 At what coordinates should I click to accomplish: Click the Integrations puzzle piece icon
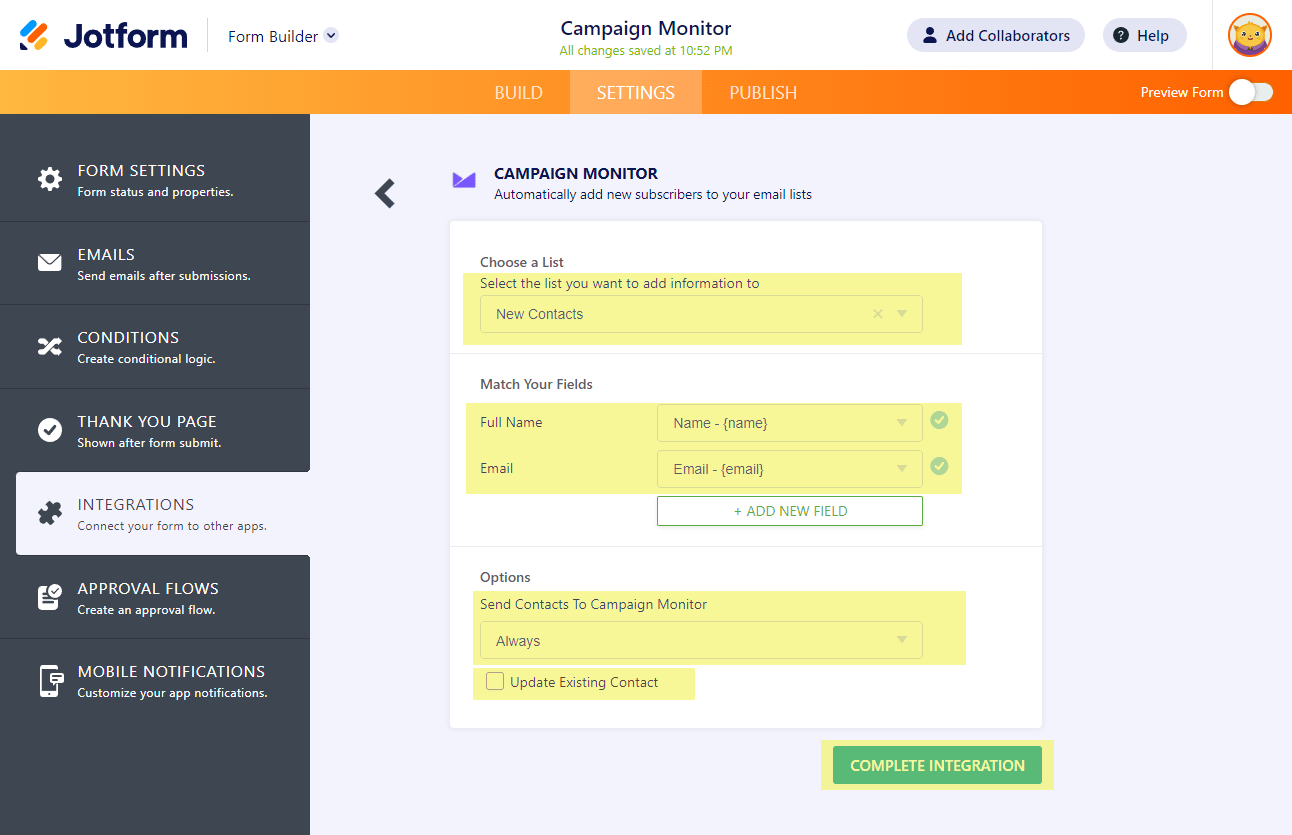point(49,513)
